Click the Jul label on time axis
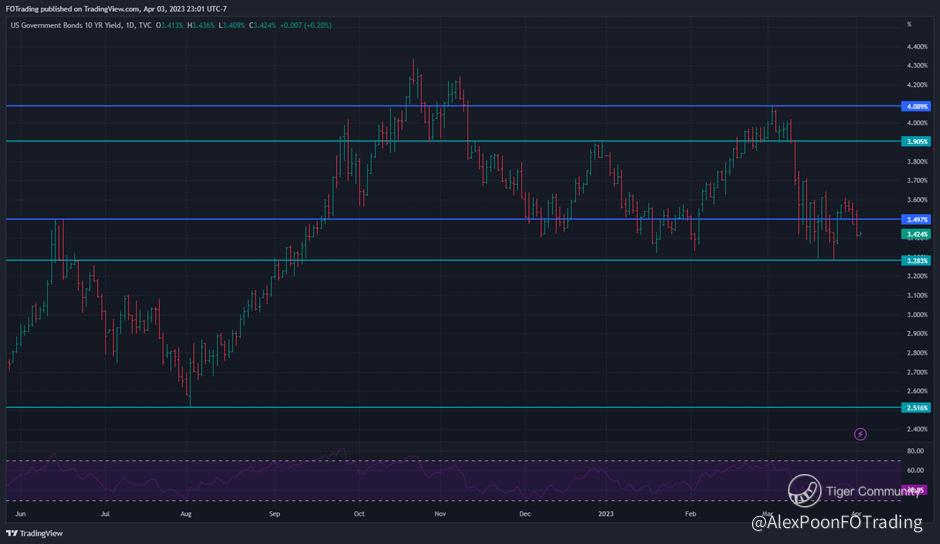Screen dimensions: 940x544 coord(105,514)
